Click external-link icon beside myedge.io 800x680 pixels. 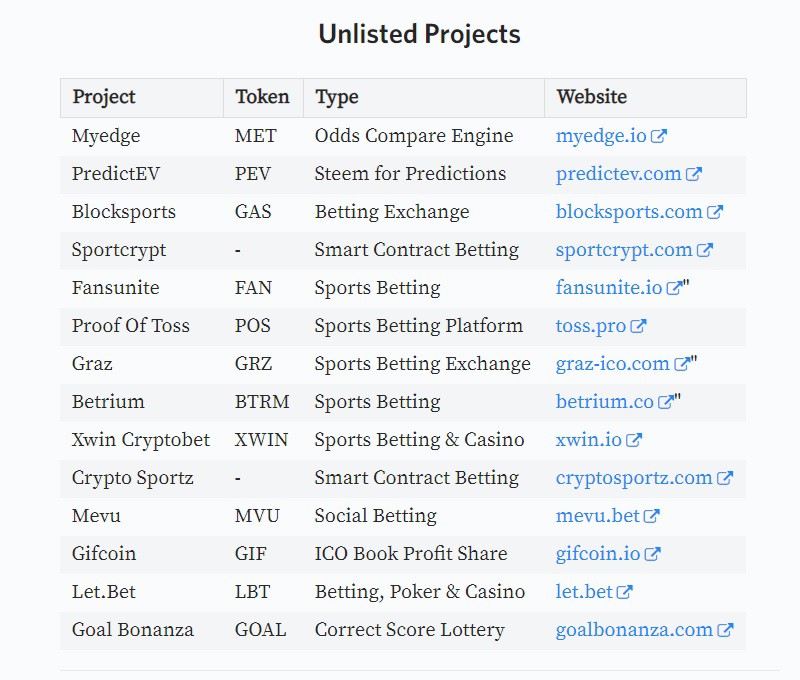click(x=659, y=136)
